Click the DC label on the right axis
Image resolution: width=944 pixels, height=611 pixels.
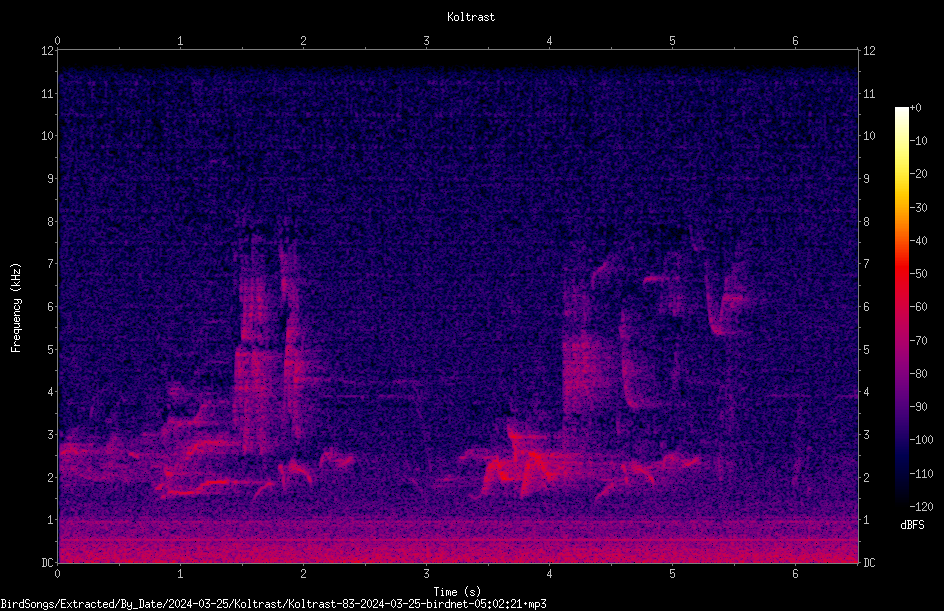(869, 562)
